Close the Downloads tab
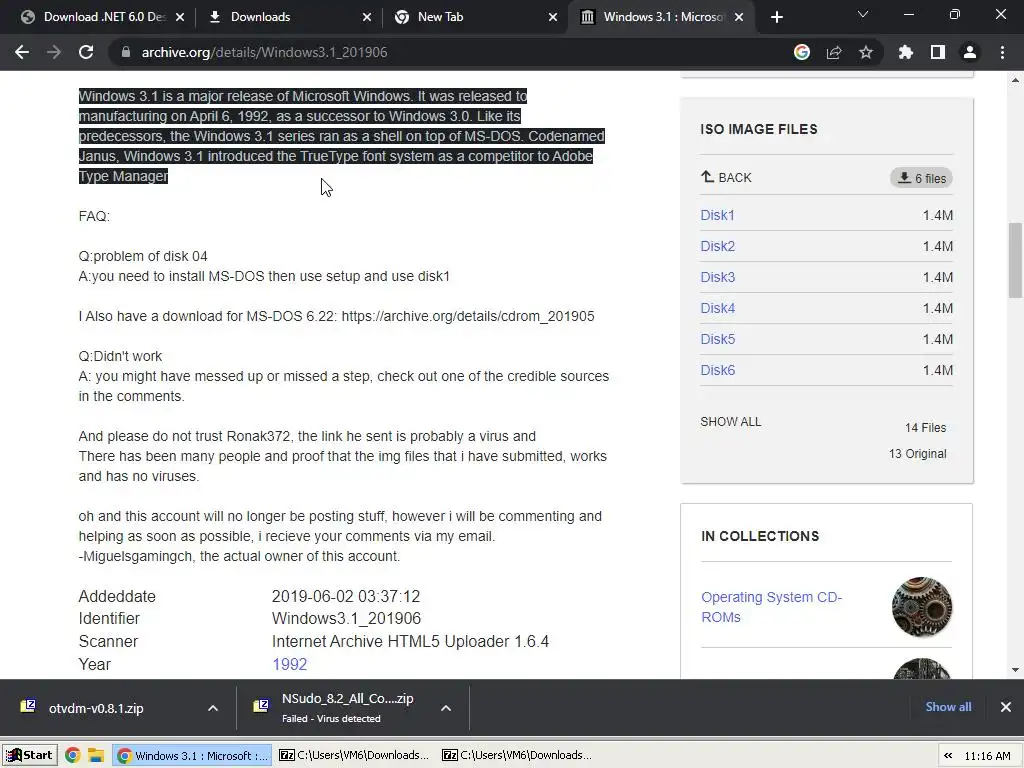Viewport: 1024px width, 768px height. coord(367,17)
